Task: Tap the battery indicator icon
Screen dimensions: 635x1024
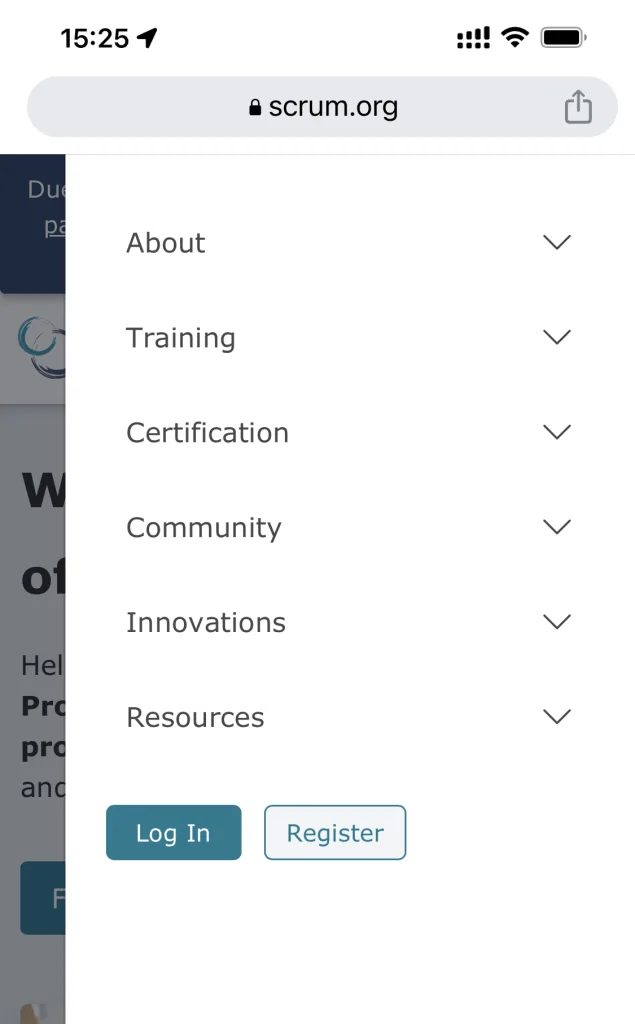Action: 563,38
